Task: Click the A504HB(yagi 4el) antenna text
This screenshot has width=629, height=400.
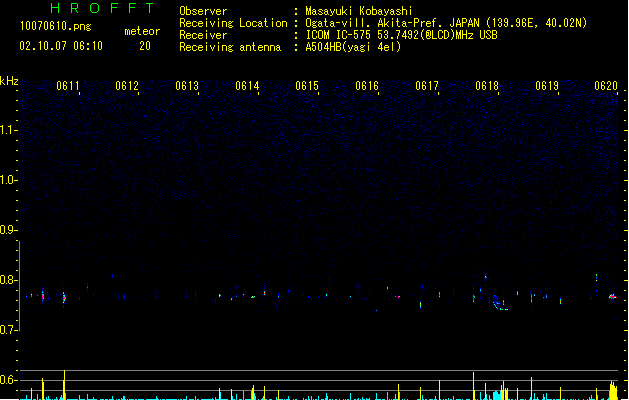Action: (x=353, y=47)
